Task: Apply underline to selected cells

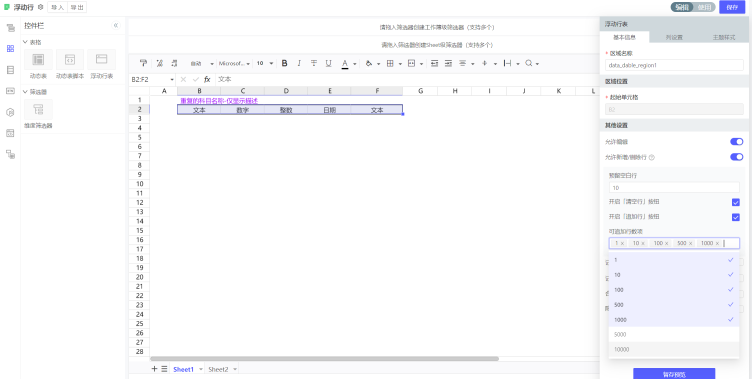Action: [329, 63]
